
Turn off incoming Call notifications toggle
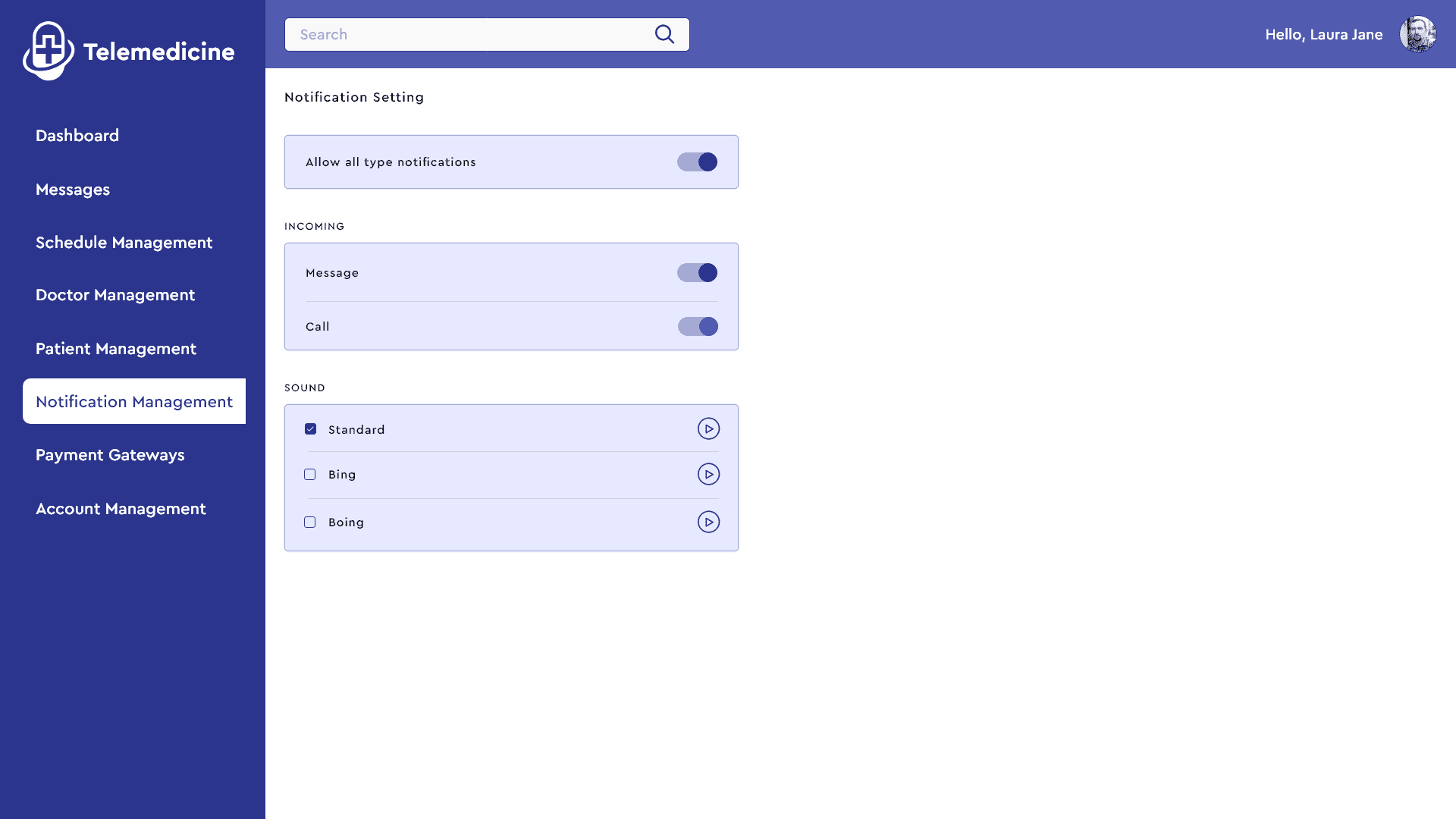698,327
